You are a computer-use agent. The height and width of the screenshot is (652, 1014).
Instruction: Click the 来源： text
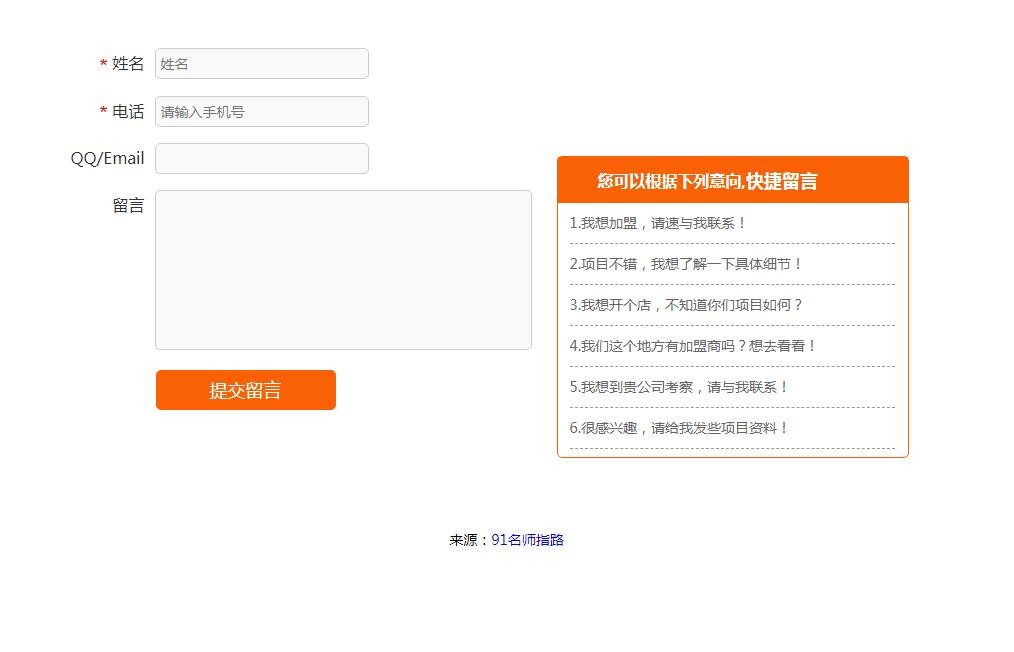click(469, 540)
